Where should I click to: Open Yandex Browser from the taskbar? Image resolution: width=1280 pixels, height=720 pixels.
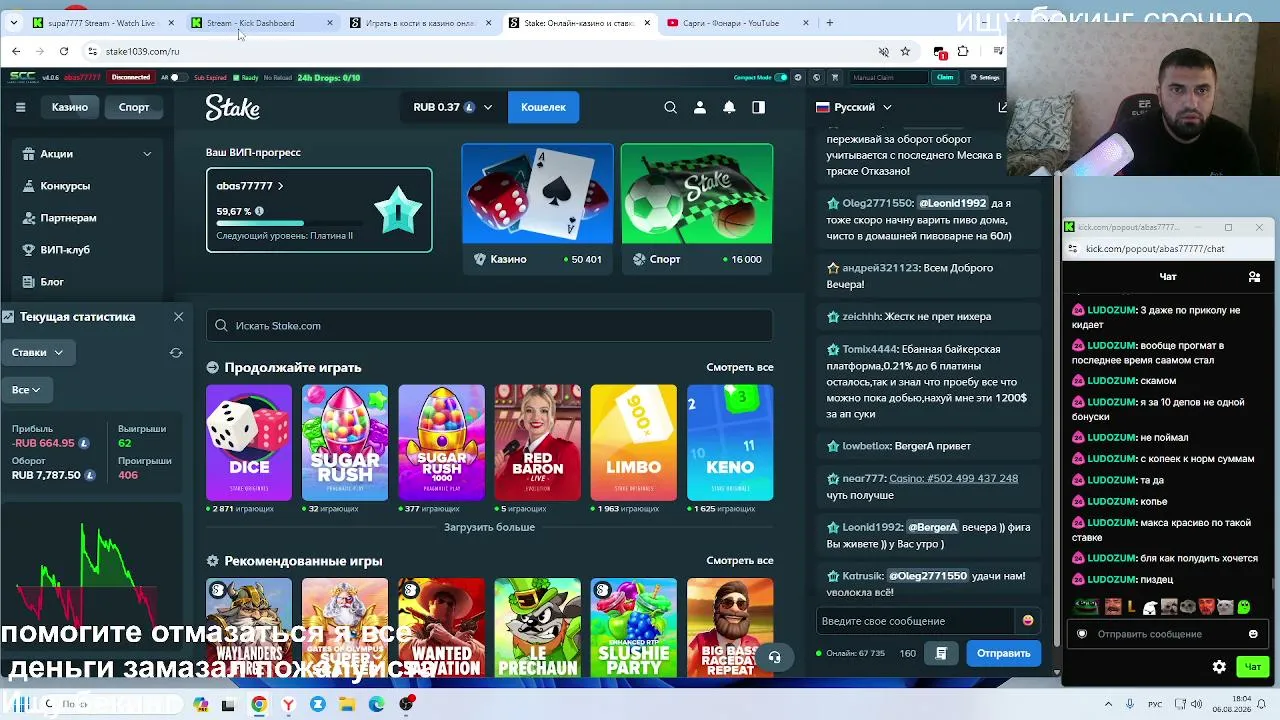pyautogui.click(x=288, y=704)
